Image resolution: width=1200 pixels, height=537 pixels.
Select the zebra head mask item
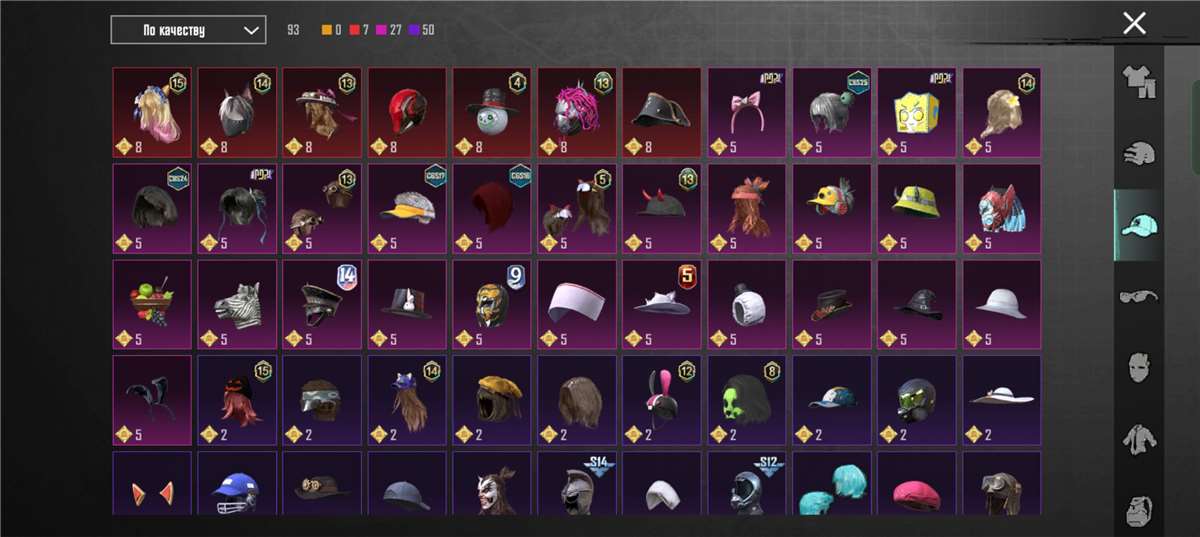[237, 305]
